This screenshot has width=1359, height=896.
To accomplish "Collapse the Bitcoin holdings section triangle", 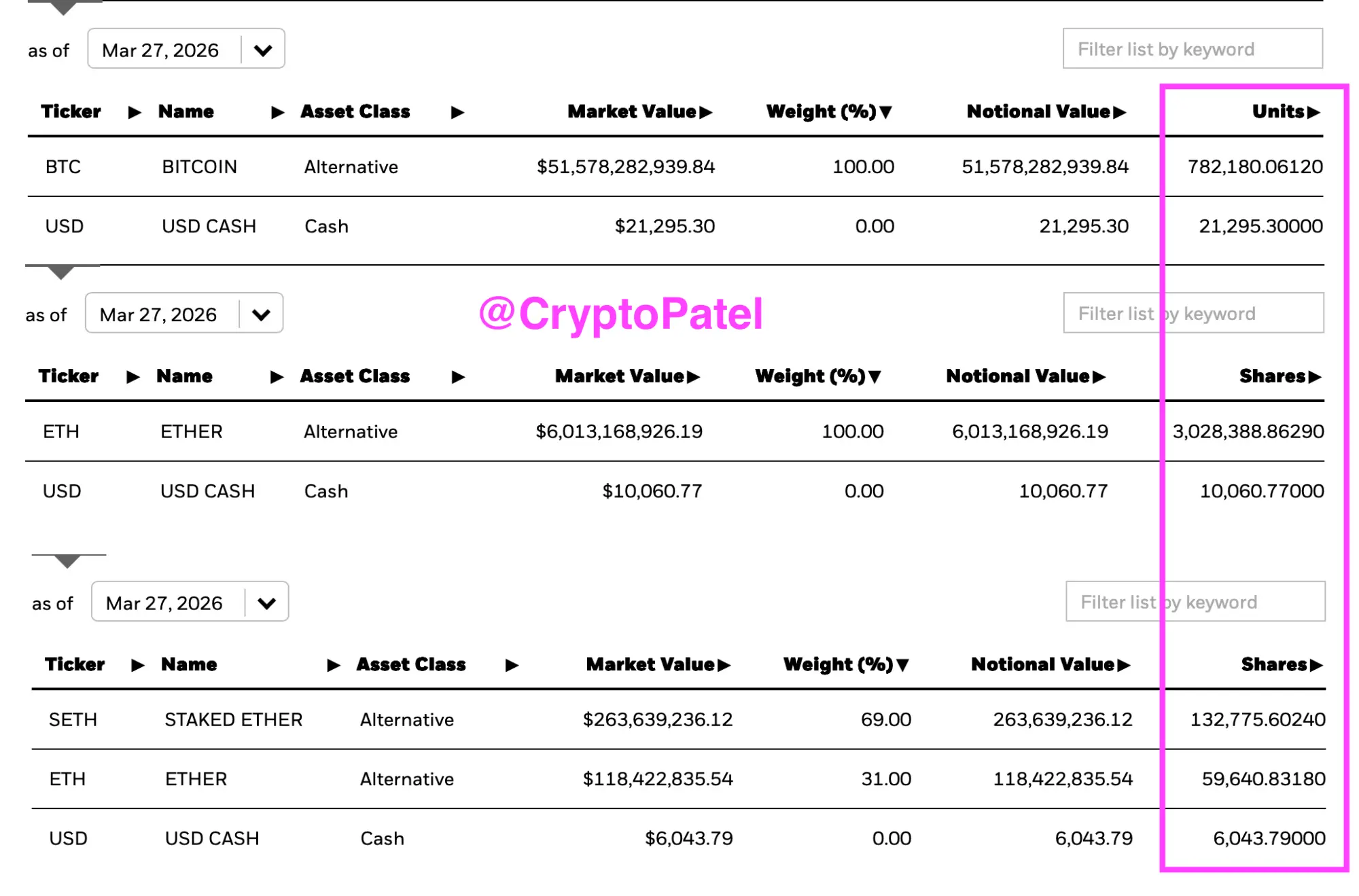I will click(63, 8).
